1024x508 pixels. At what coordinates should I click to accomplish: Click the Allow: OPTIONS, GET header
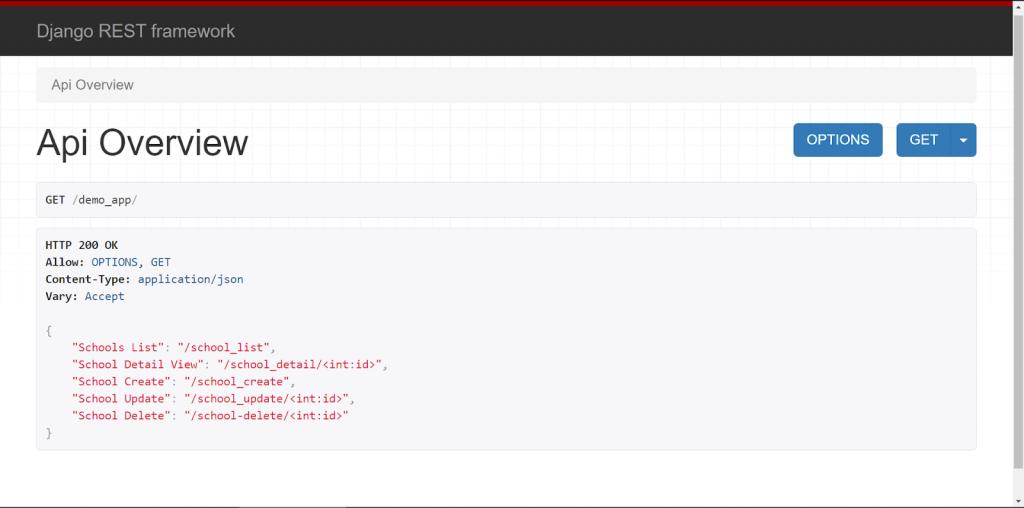108,262
